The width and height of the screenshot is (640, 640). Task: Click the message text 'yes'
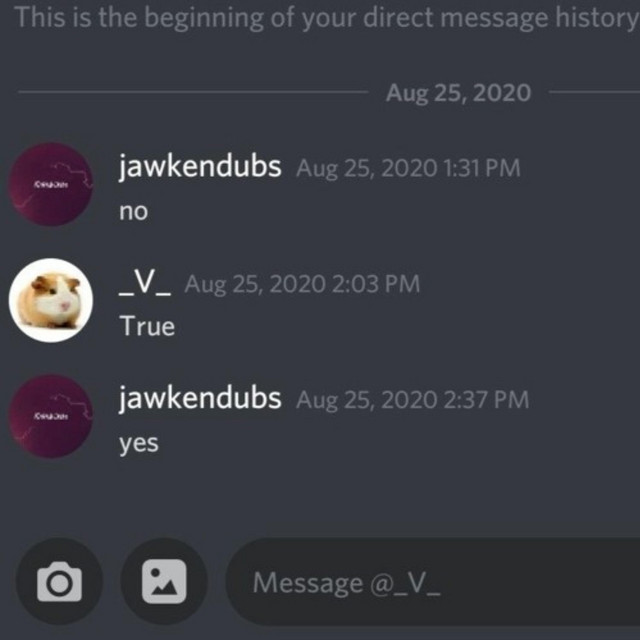tap(139, 444)
